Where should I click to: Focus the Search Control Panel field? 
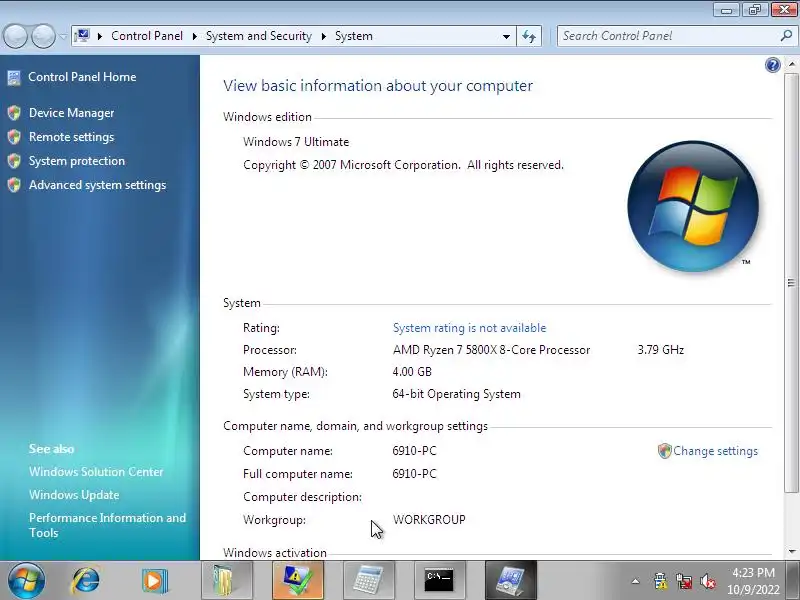coord(668,36)
